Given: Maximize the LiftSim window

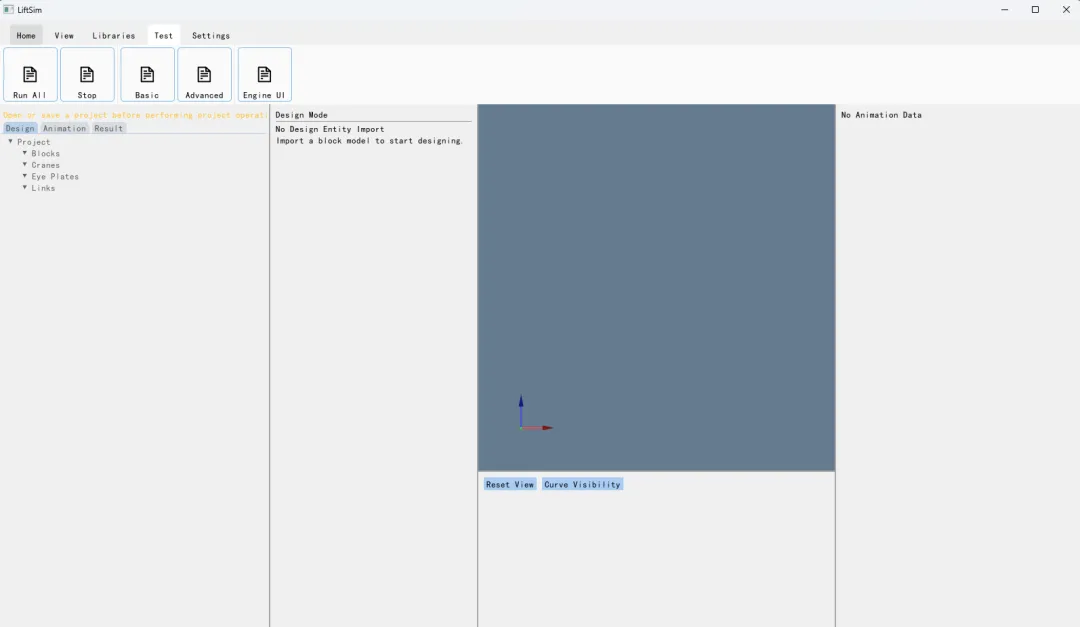Looking at the screenshot, I should click(x=1035, y=10).
